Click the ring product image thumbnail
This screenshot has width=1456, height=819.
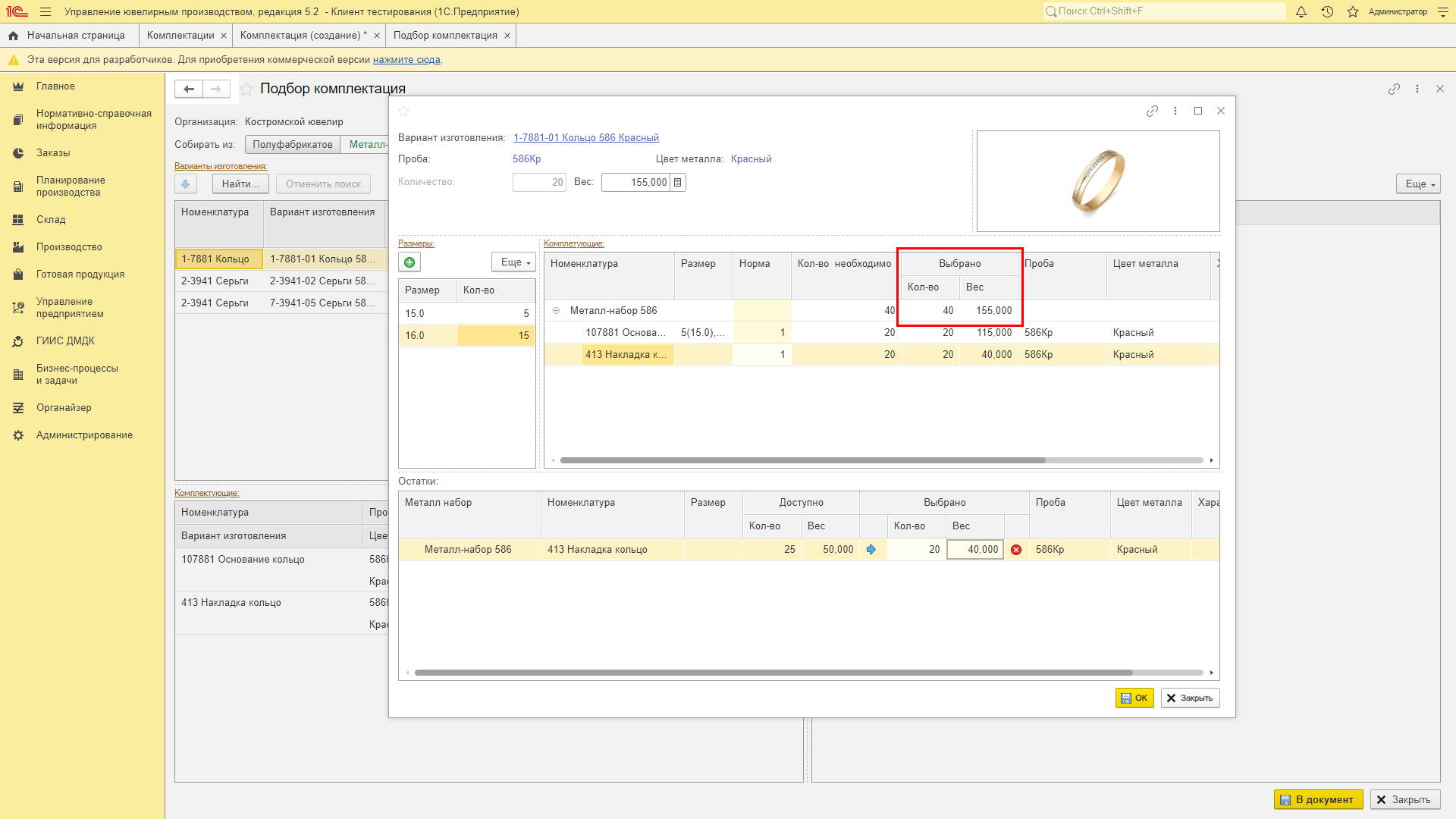(1098, 181)
